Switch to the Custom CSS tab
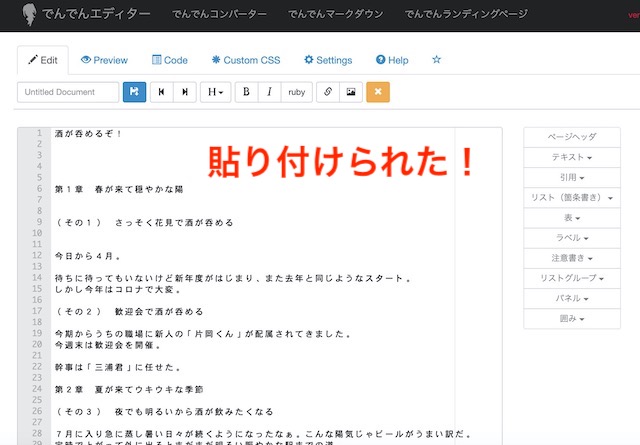This screenshot has width=640, height=445. coord(246,60)
